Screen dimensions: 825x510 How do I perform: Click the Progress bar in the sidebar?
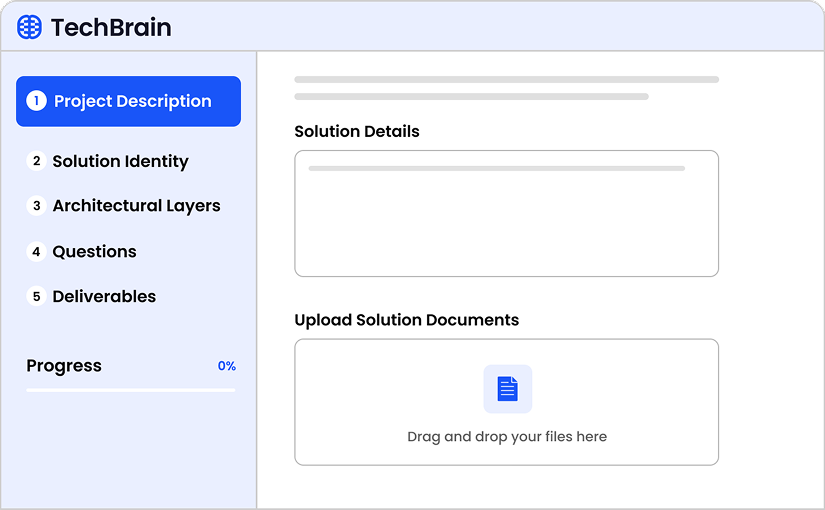(131, 390)
